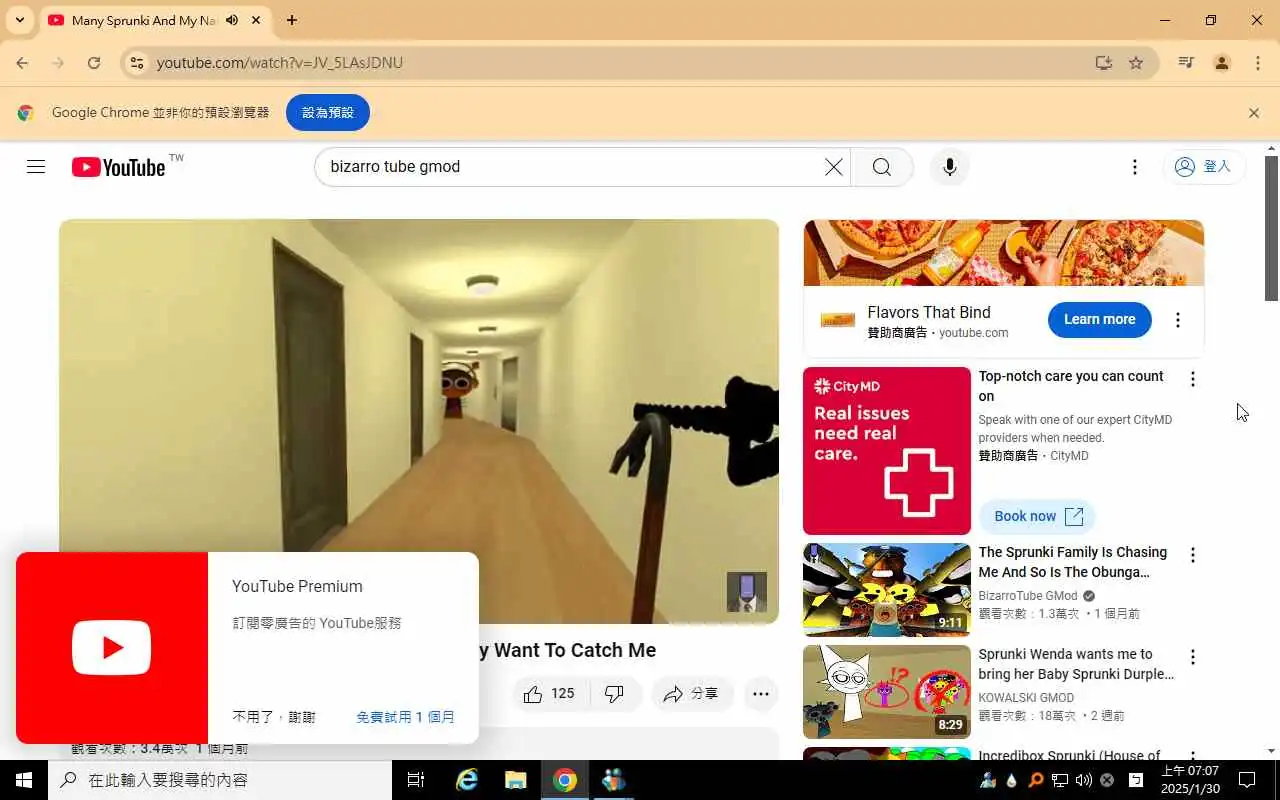The width and height of the screenshot is (1280, 800).
Task: View site information icon in address bar
Action: (137, 62)
